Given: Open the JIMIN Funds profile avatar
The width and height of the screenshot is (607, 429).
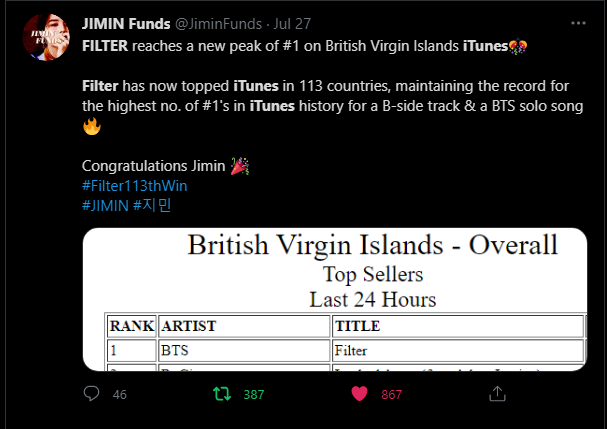Looking at the screenshot, I should 46,38.
